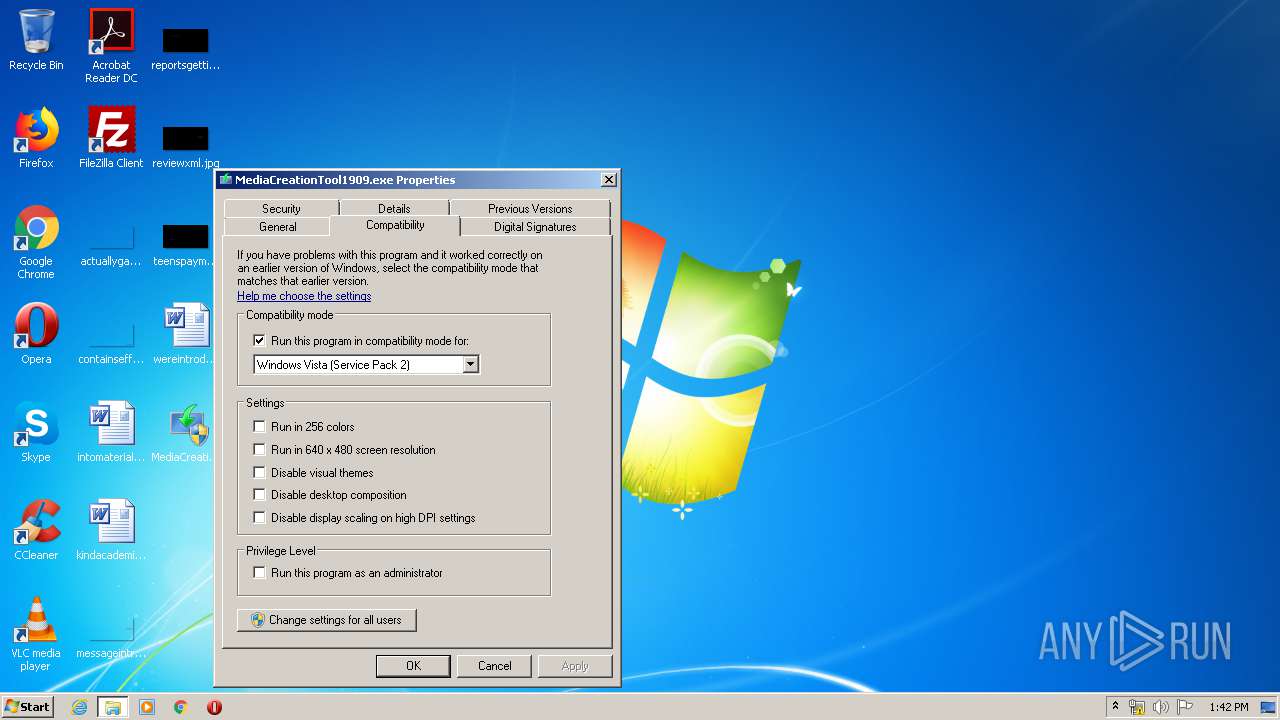Switch to the Previous Versions tab
This screenshot has height=720, width=1280.
pos(530,208)
